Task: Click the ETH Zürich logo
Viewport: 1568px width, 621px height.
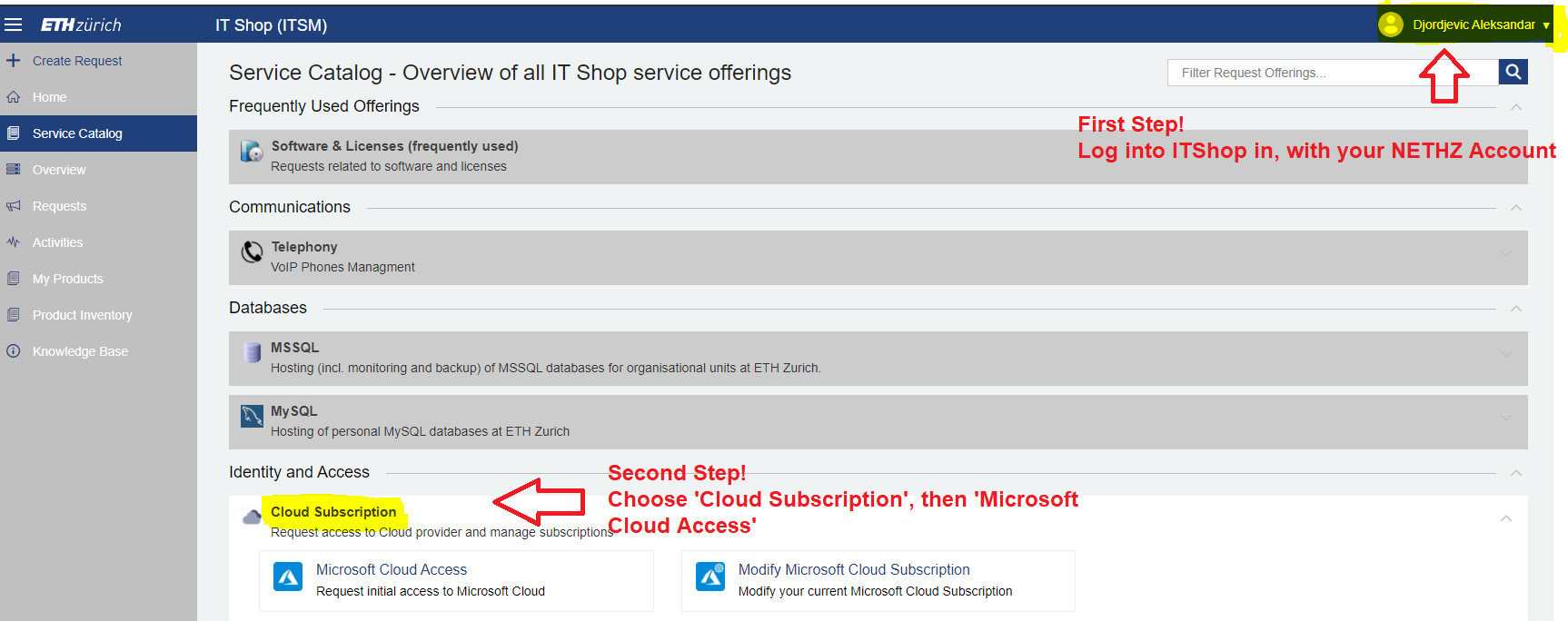Action: point(81,25)
